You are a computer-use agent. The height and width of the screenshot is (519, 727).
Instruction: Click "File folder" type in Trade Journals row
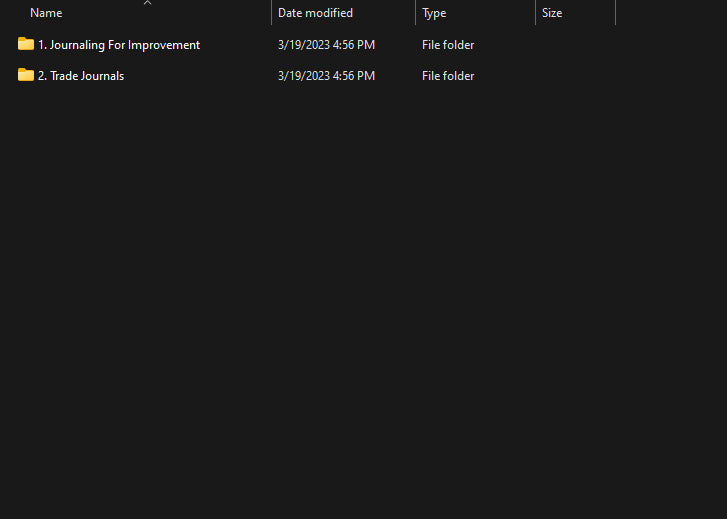pos(448,76)
